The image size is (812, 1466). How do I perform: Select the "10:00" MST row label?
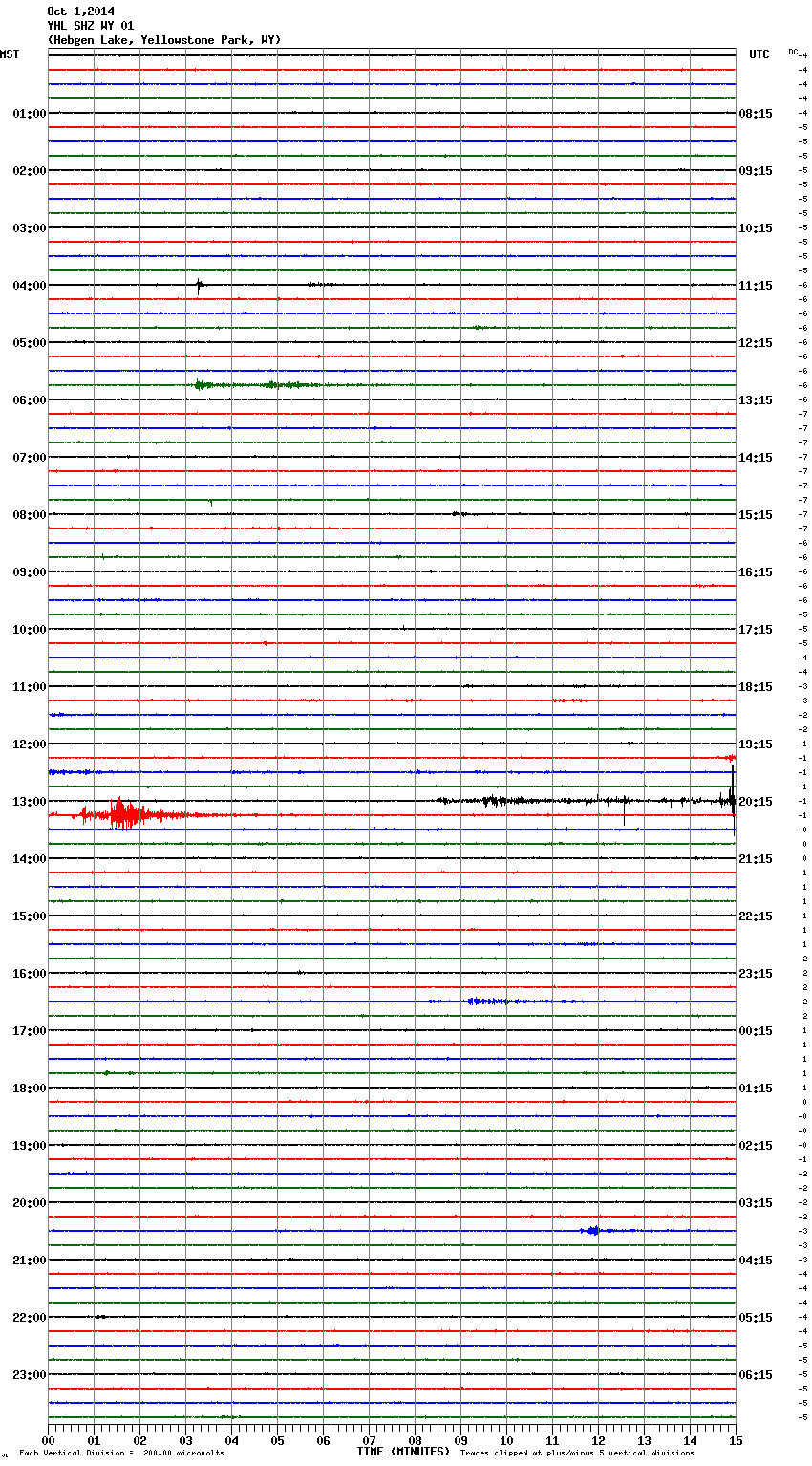tap(30, 630)
